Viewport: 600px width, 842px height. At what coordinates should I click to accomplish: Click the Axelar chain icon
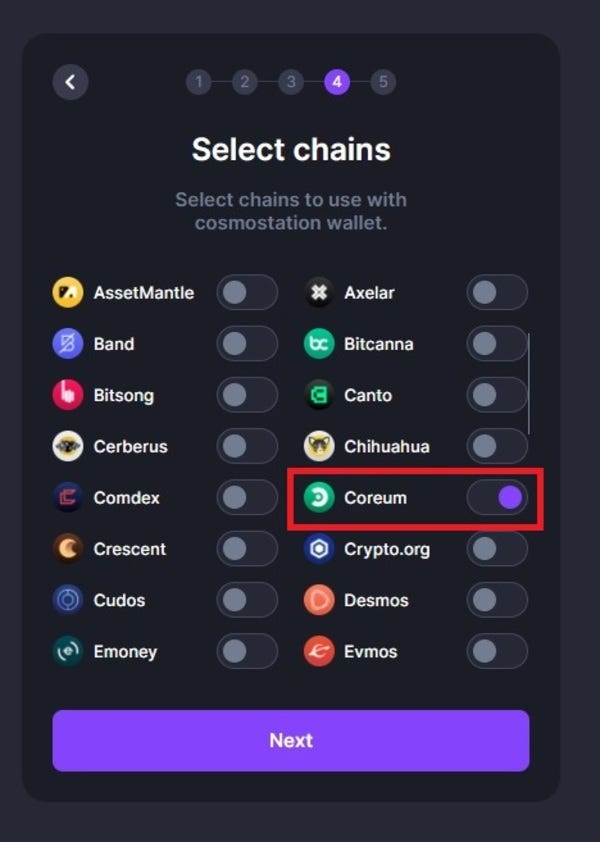[x=319, y=293]
